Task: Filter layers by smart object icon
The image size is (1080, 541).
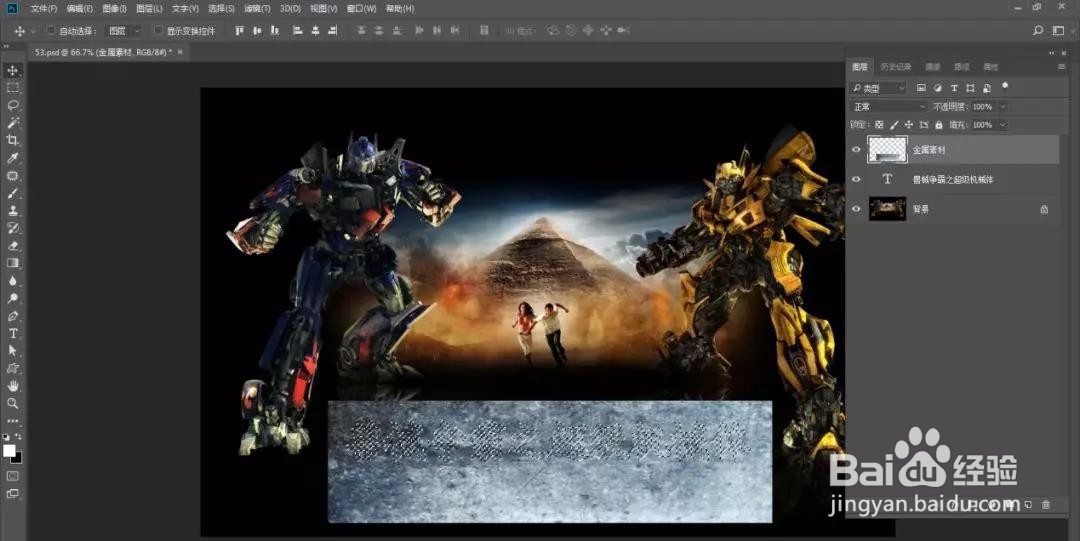Action: 987,88
